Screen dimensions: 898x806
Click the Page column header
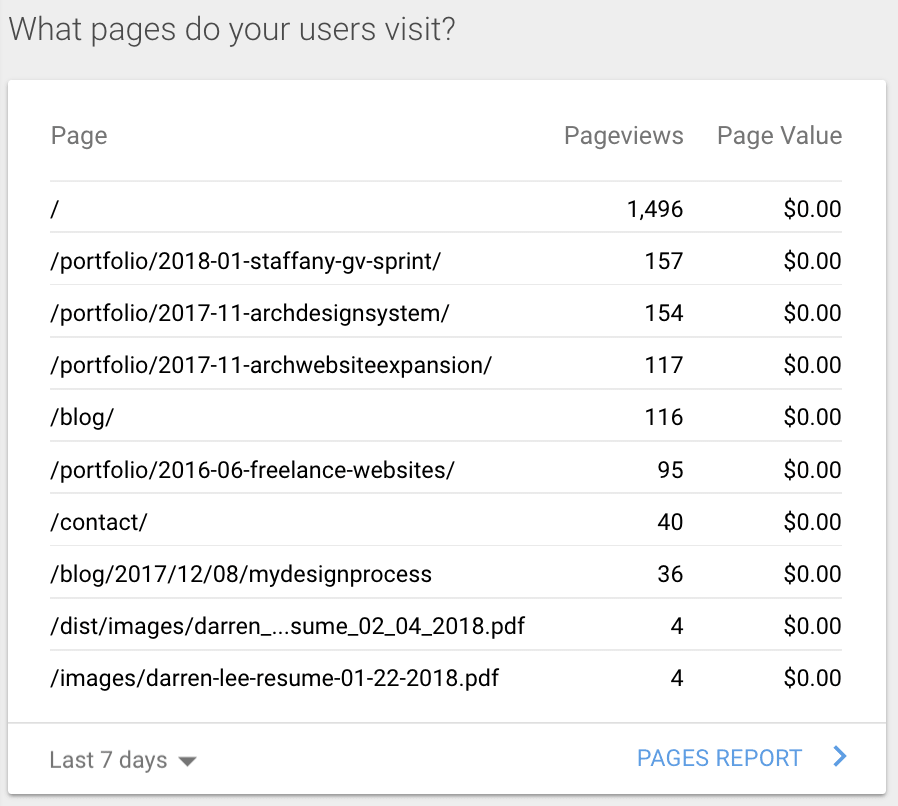point(78,136)
